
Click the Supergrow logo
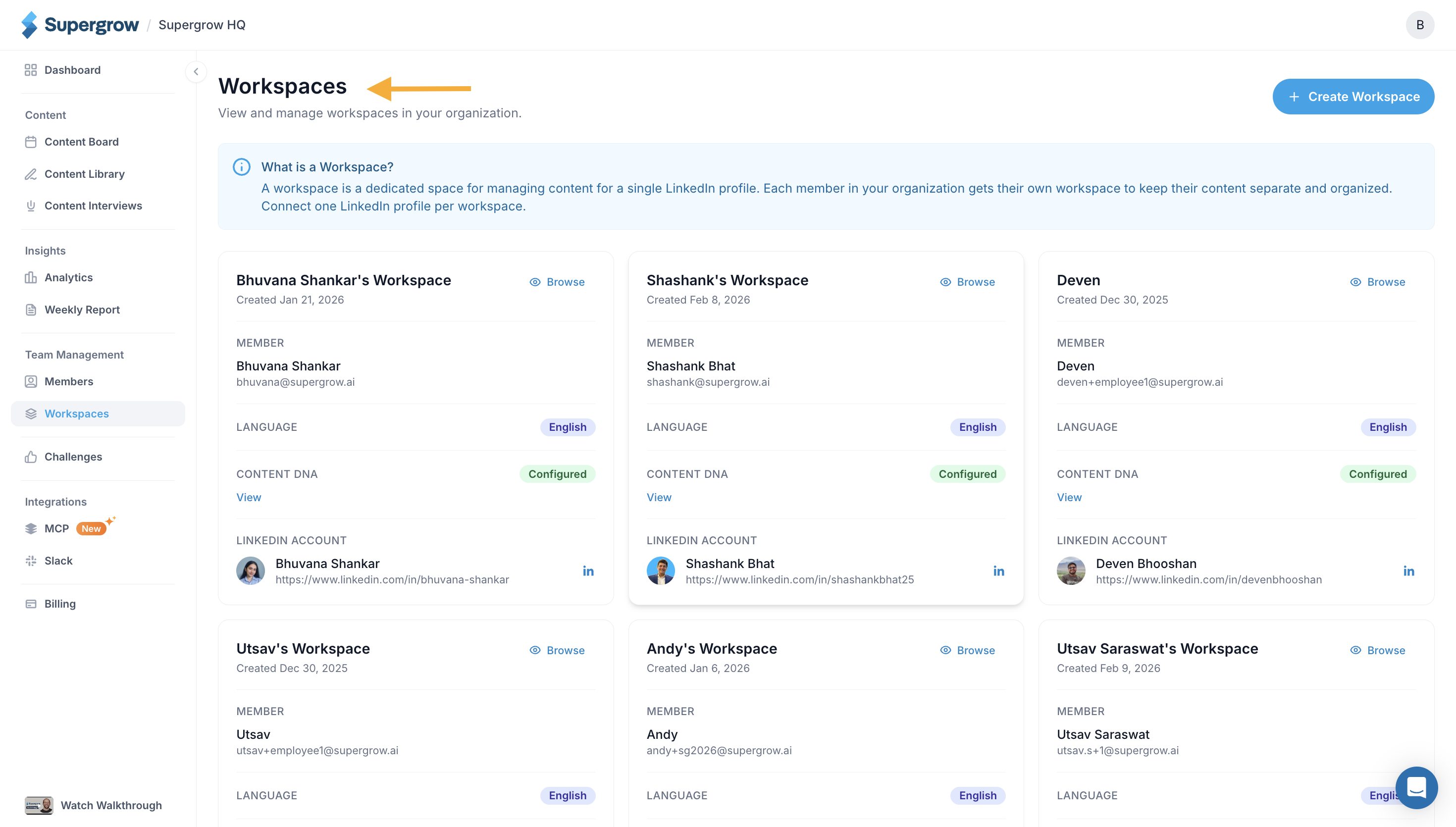(80, 25)
